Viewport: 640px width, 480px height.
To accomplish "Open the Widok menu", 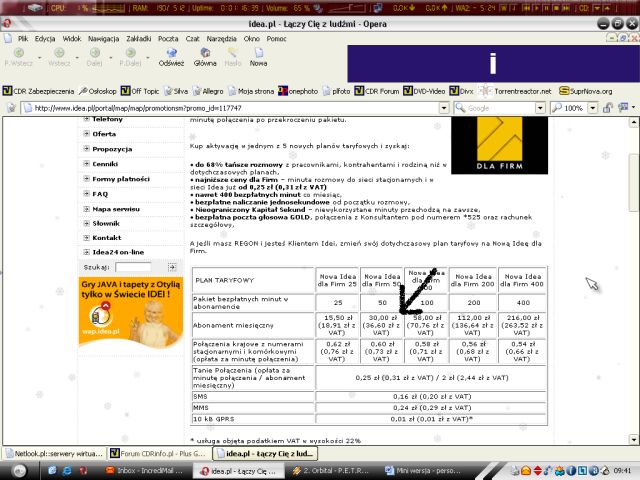I will point(72,39).
